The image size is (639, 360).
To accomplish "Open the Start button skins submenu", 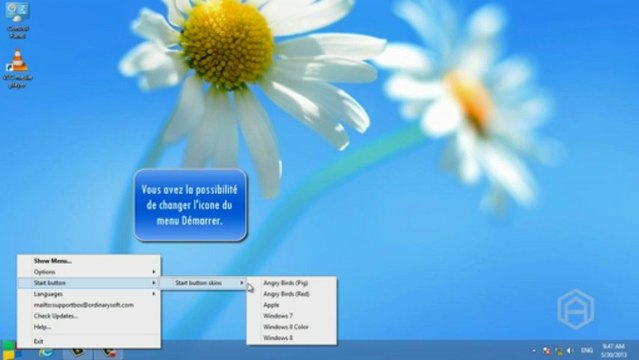I will pos(203,283).
